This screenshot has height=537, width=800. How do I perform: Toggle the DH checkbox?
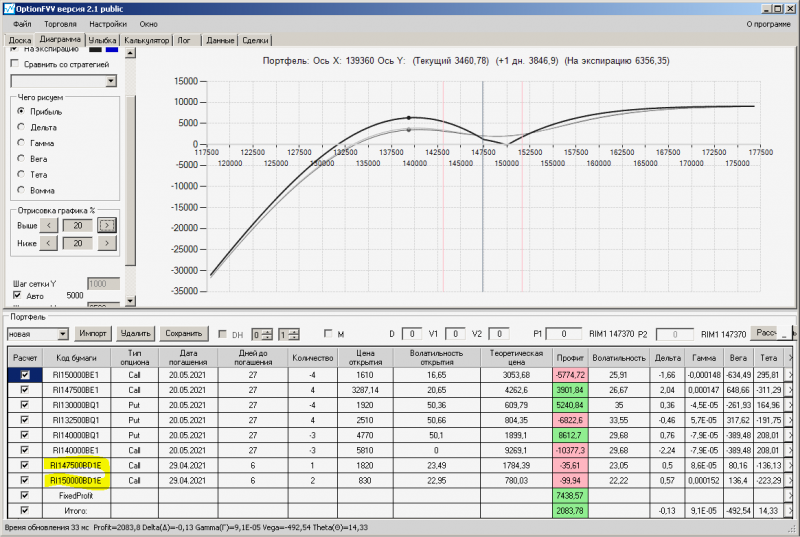tap(222, 334)
